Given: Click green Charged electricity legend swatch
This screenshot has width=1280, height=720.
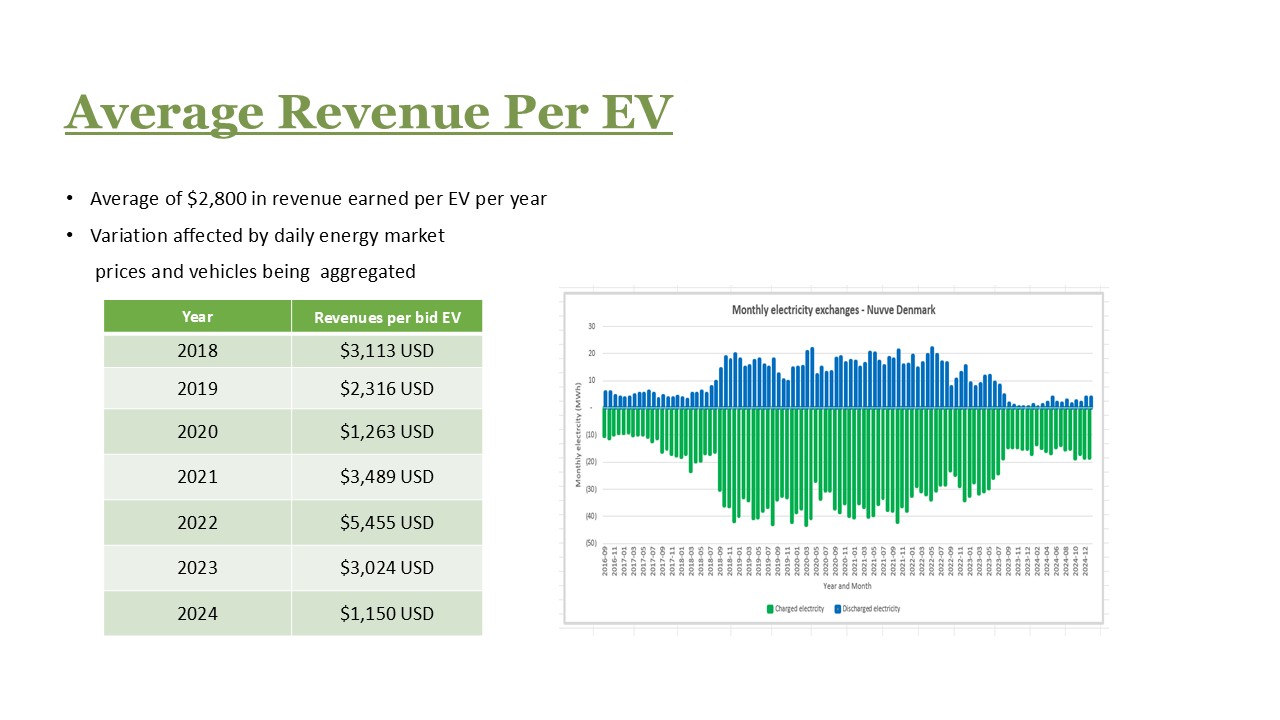Looking at the screenshot, I should click(x=770, y=608).
